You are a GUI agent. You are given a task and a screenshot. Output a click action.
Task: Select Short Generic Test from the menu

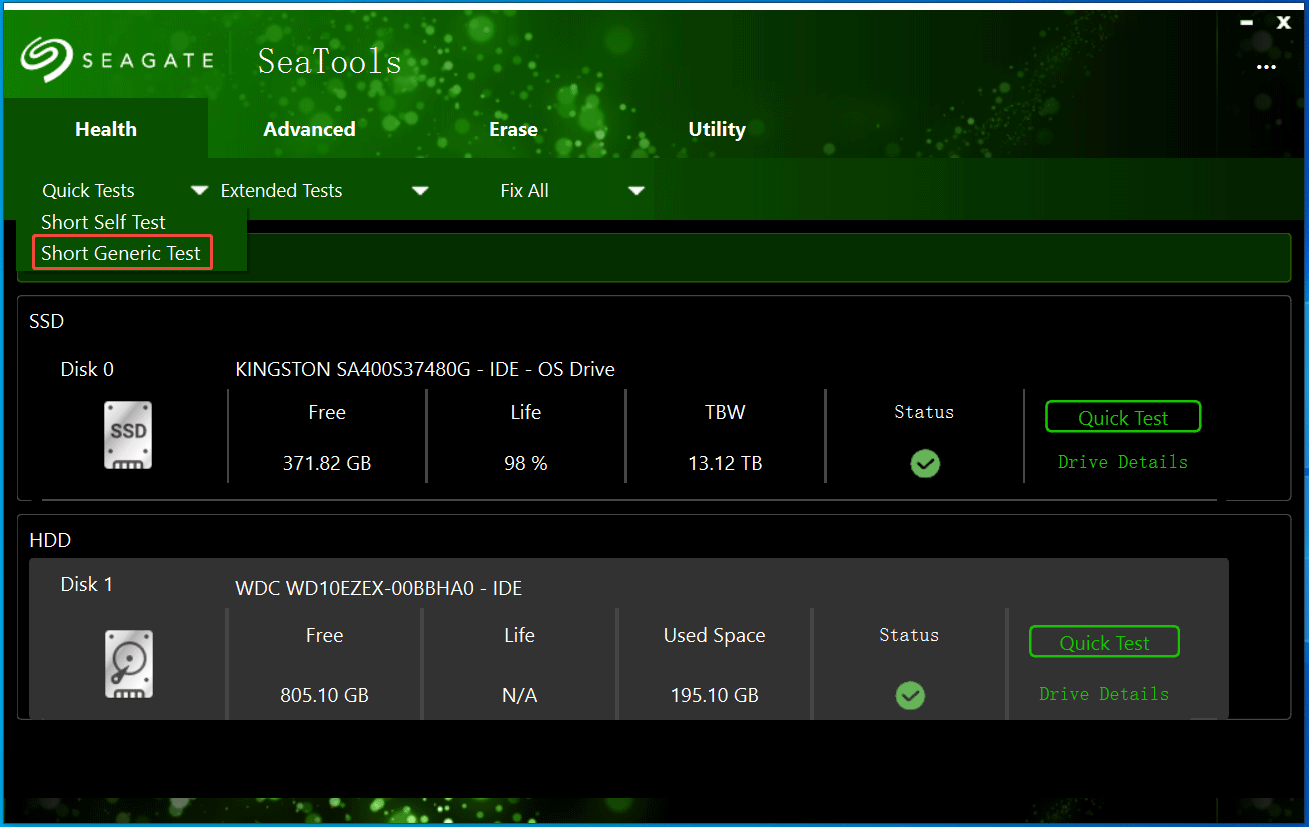pyautogui.click(x=122, y=252)
